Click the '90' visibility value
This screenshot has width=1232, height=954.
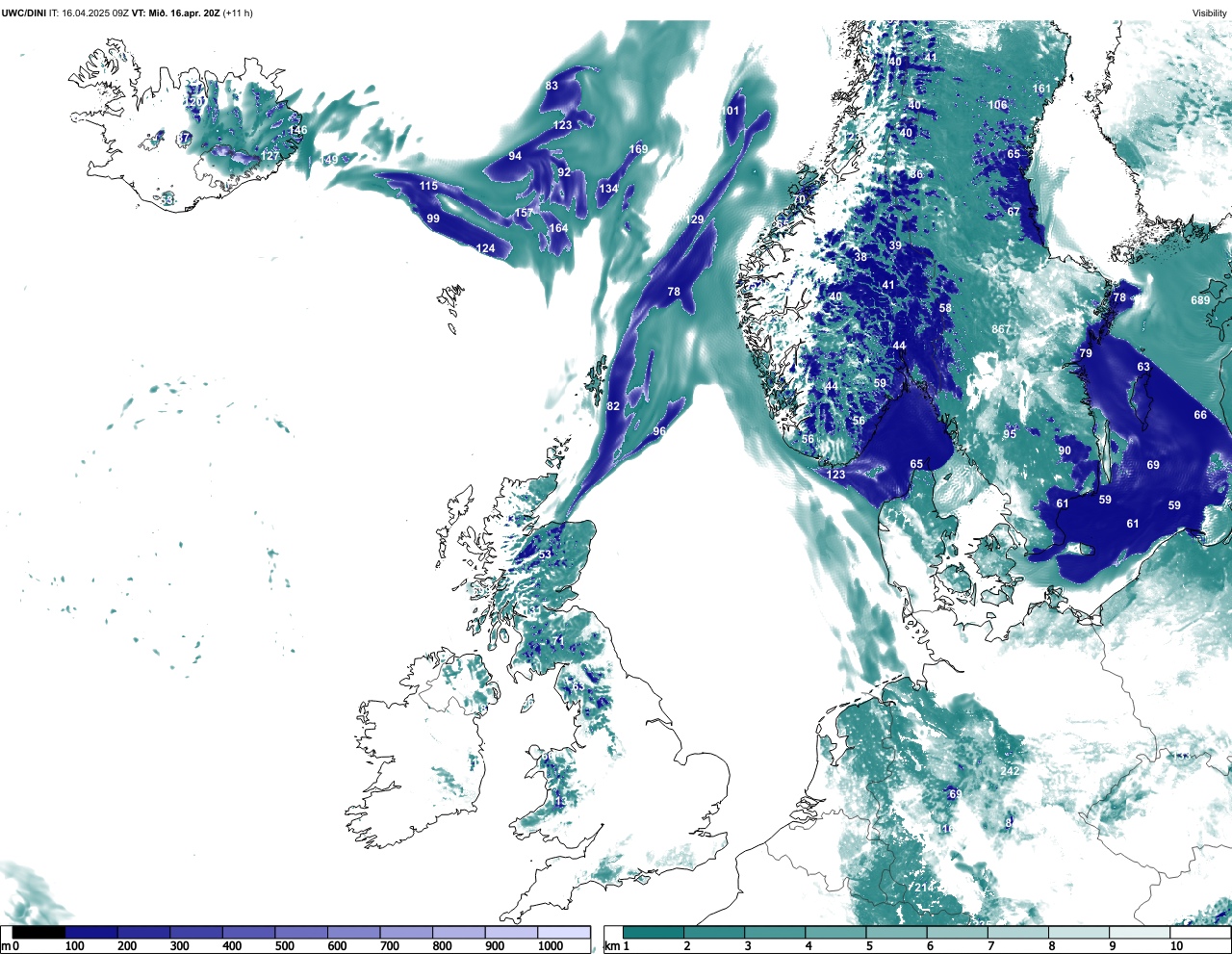tap(1065, 451)
